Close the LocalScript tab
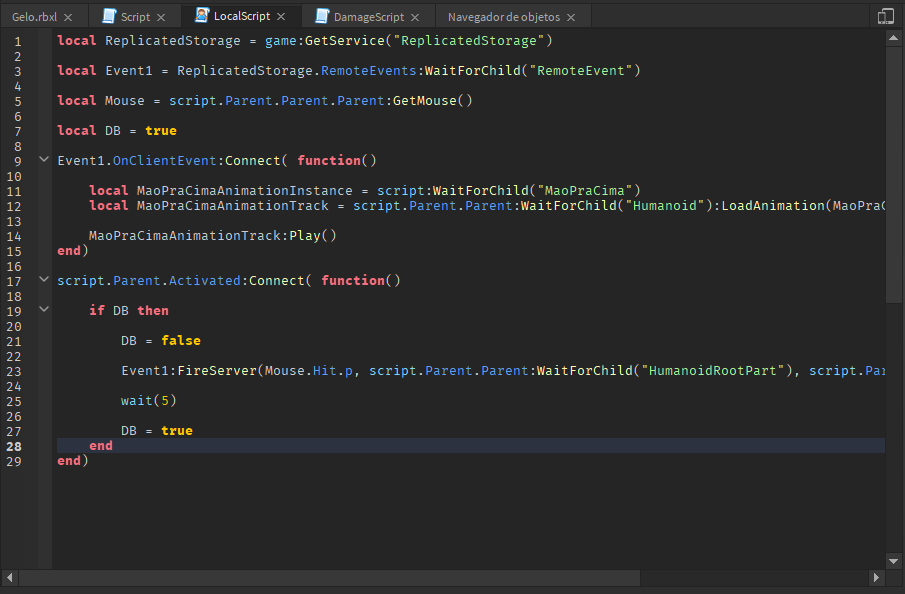Screen dimensions: 905x594 (281, 17)
